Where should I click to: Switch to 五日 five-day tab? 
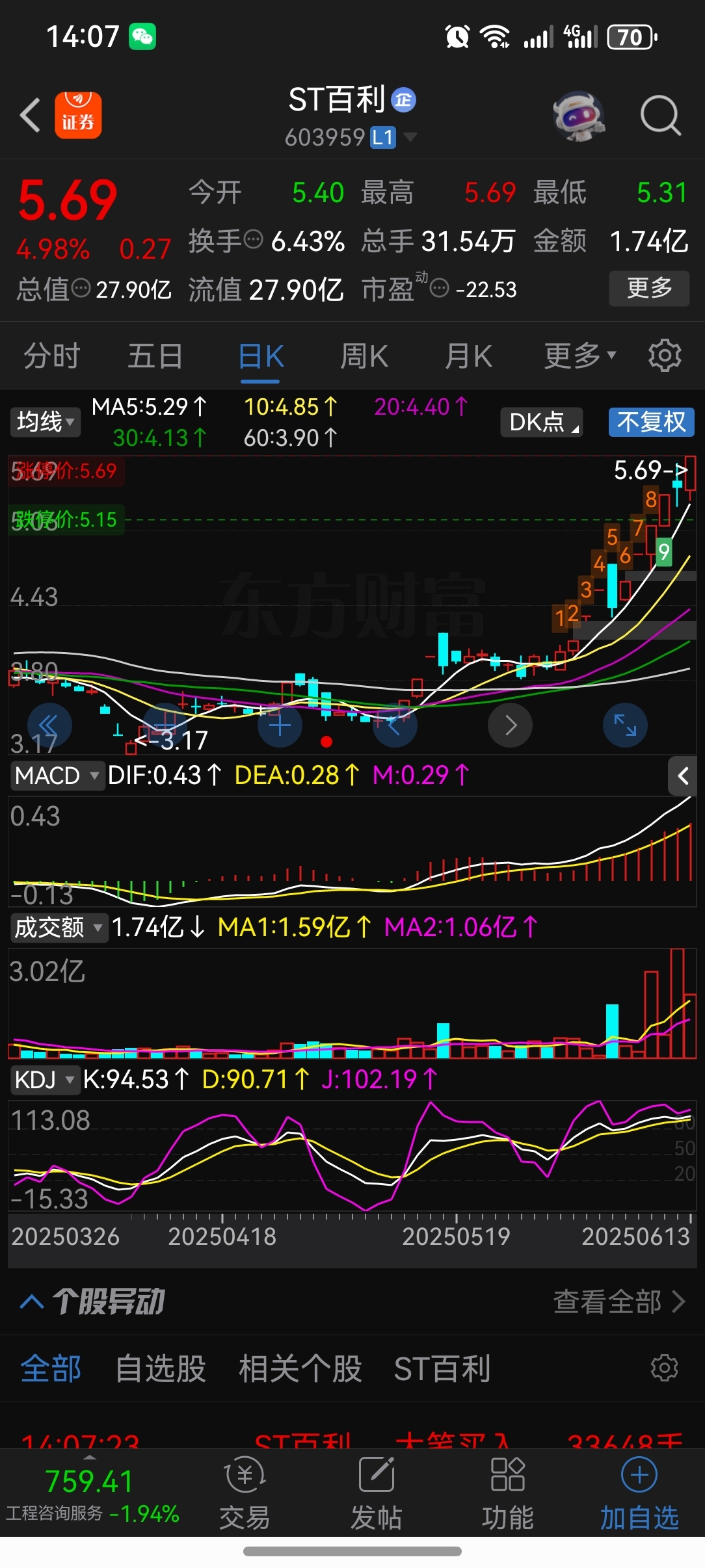(155, 356)
